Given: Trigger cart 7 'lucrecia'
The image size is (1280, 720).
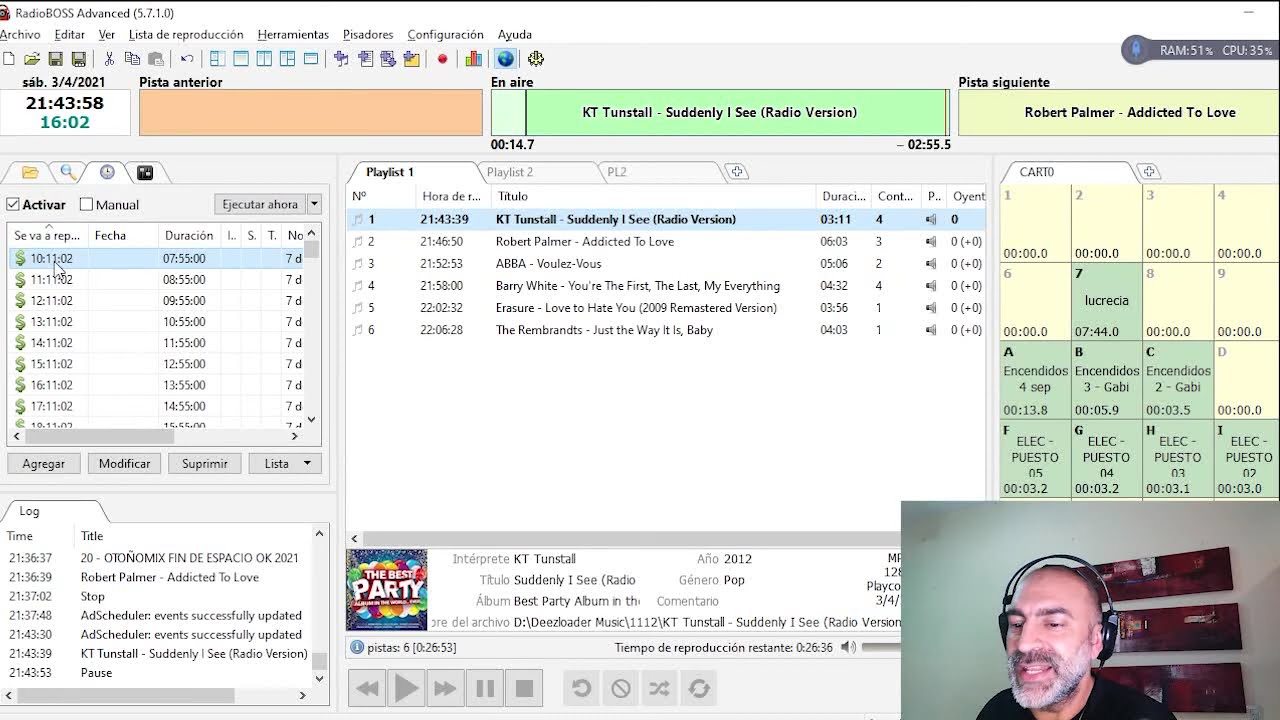Looking at the screenshot, I should [x=1106, y=303].
